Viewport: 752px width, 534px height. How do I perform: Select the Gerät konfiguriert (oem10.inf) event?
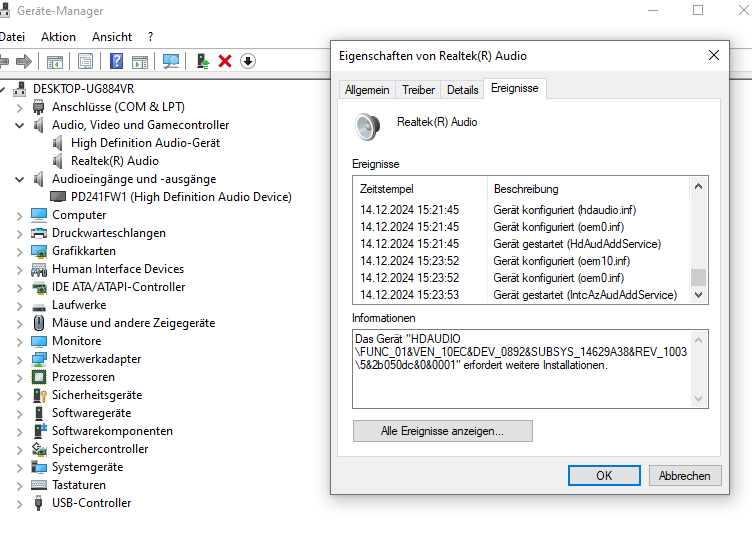click(x=522, y=261)
